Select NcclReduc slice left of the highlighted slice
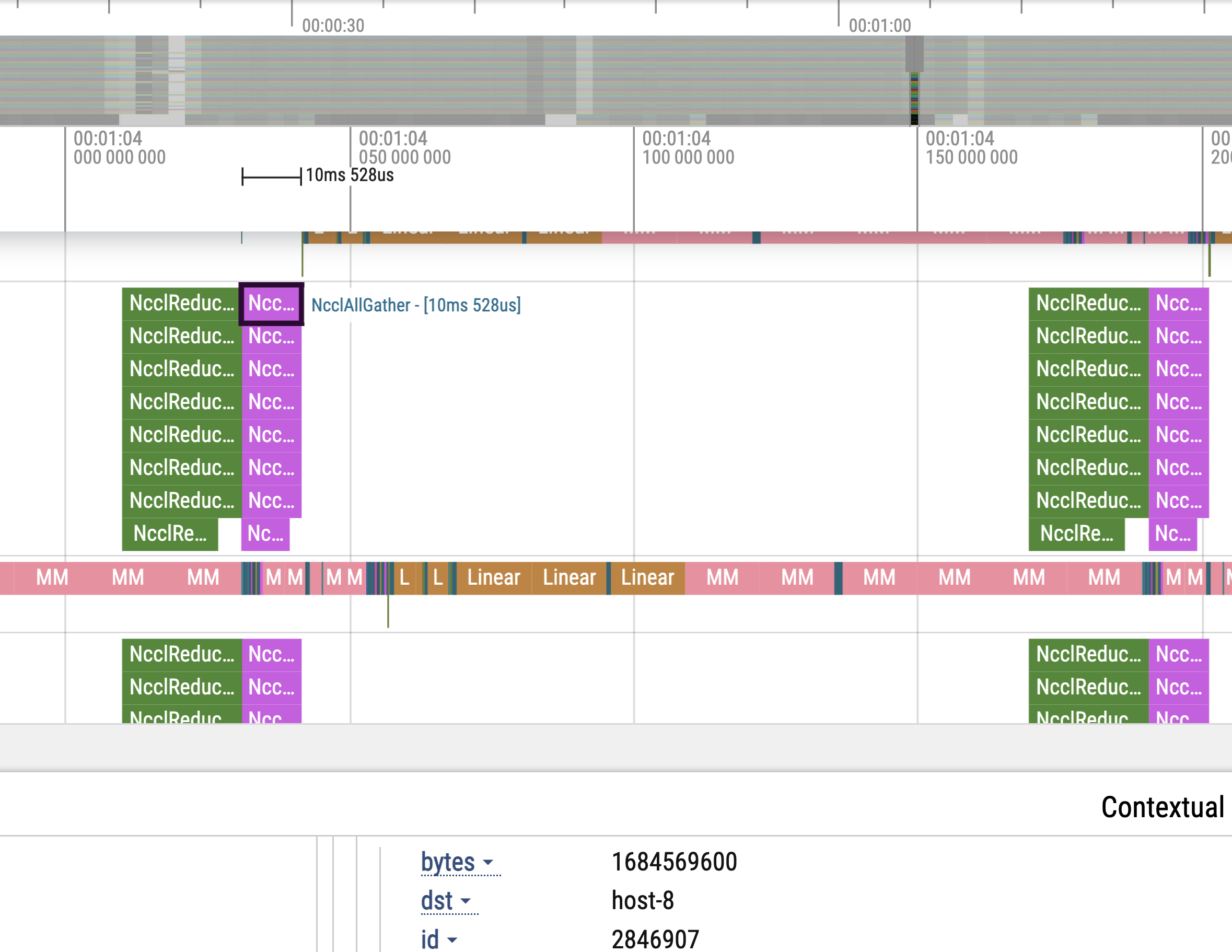1232x952 pixels. (x=181, y=304)
